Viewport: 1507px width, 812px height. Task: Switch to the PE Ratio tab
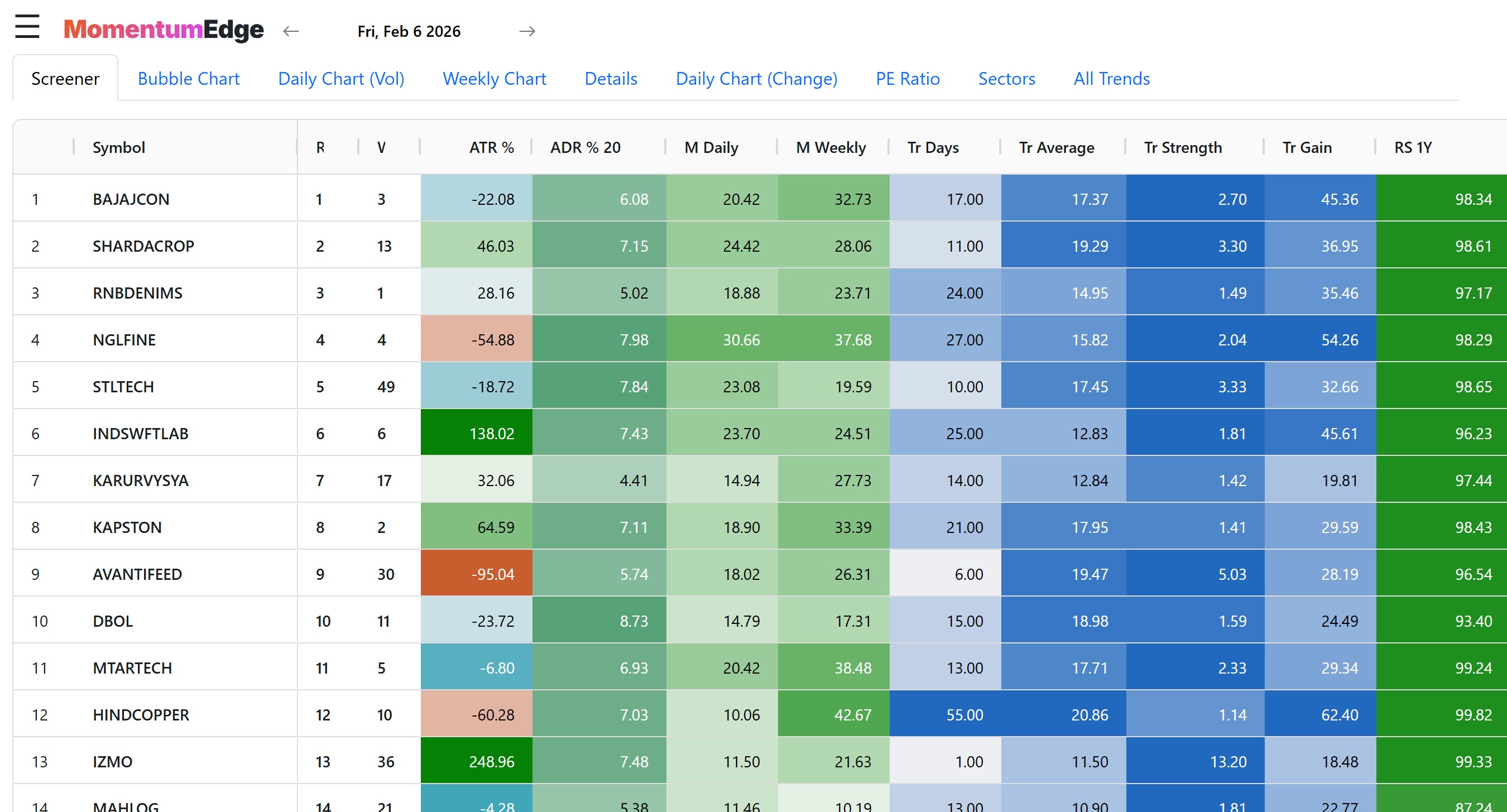(907, 78)
